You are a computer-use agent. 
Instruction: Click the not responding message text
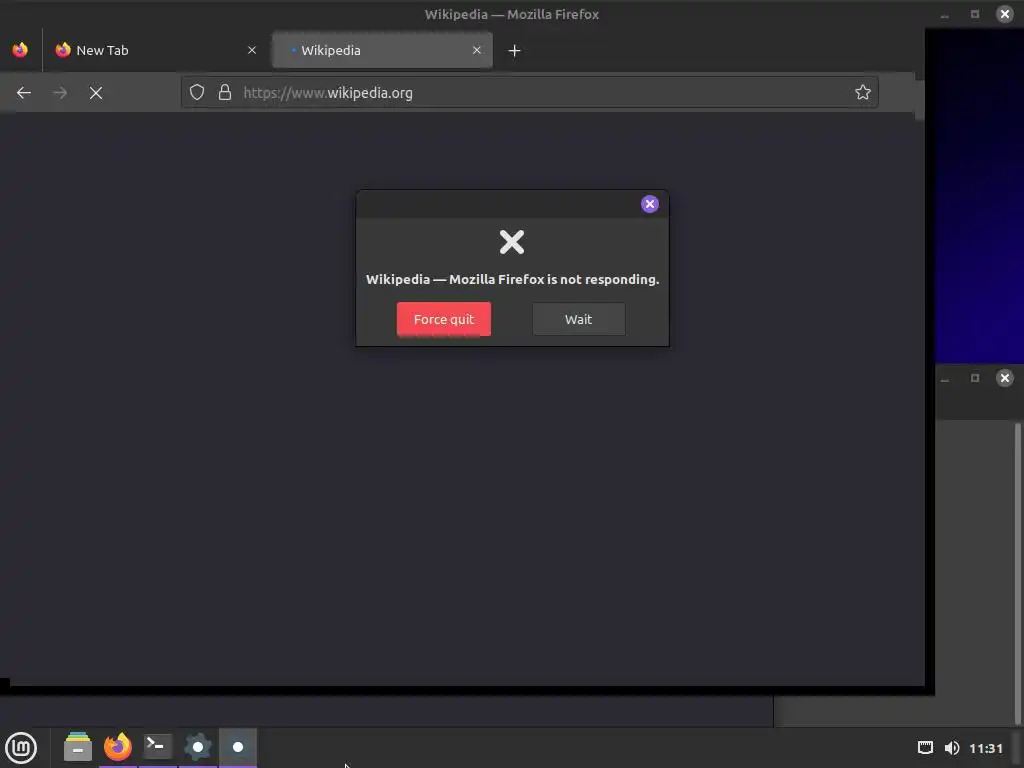point(512,280)
